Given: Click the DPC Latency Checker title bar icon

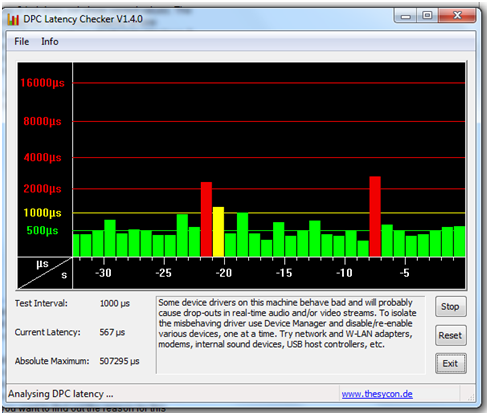Looking at the screenshot, I should [13, 19].
